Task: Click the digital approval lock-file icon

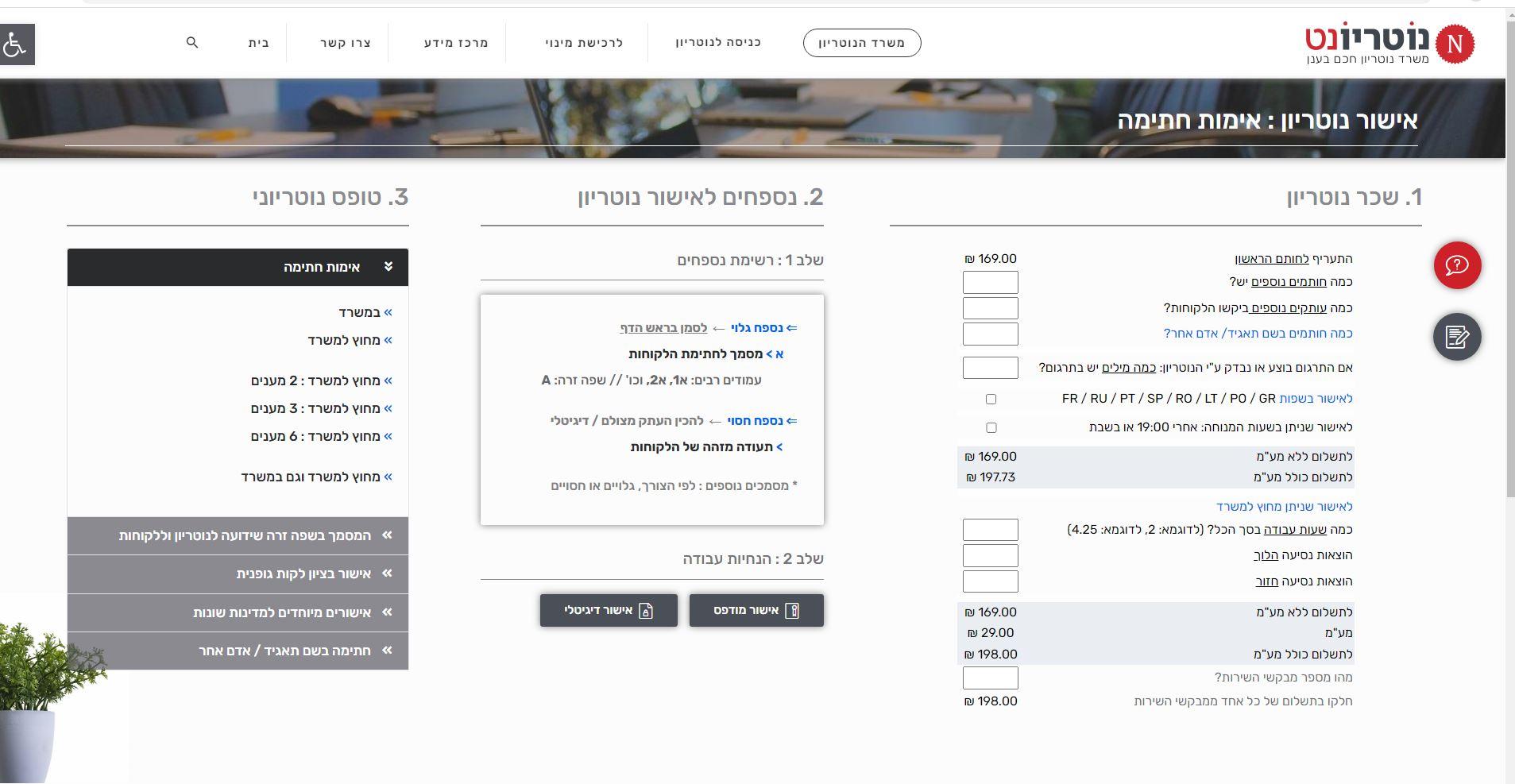Action: tap(646, 611)
